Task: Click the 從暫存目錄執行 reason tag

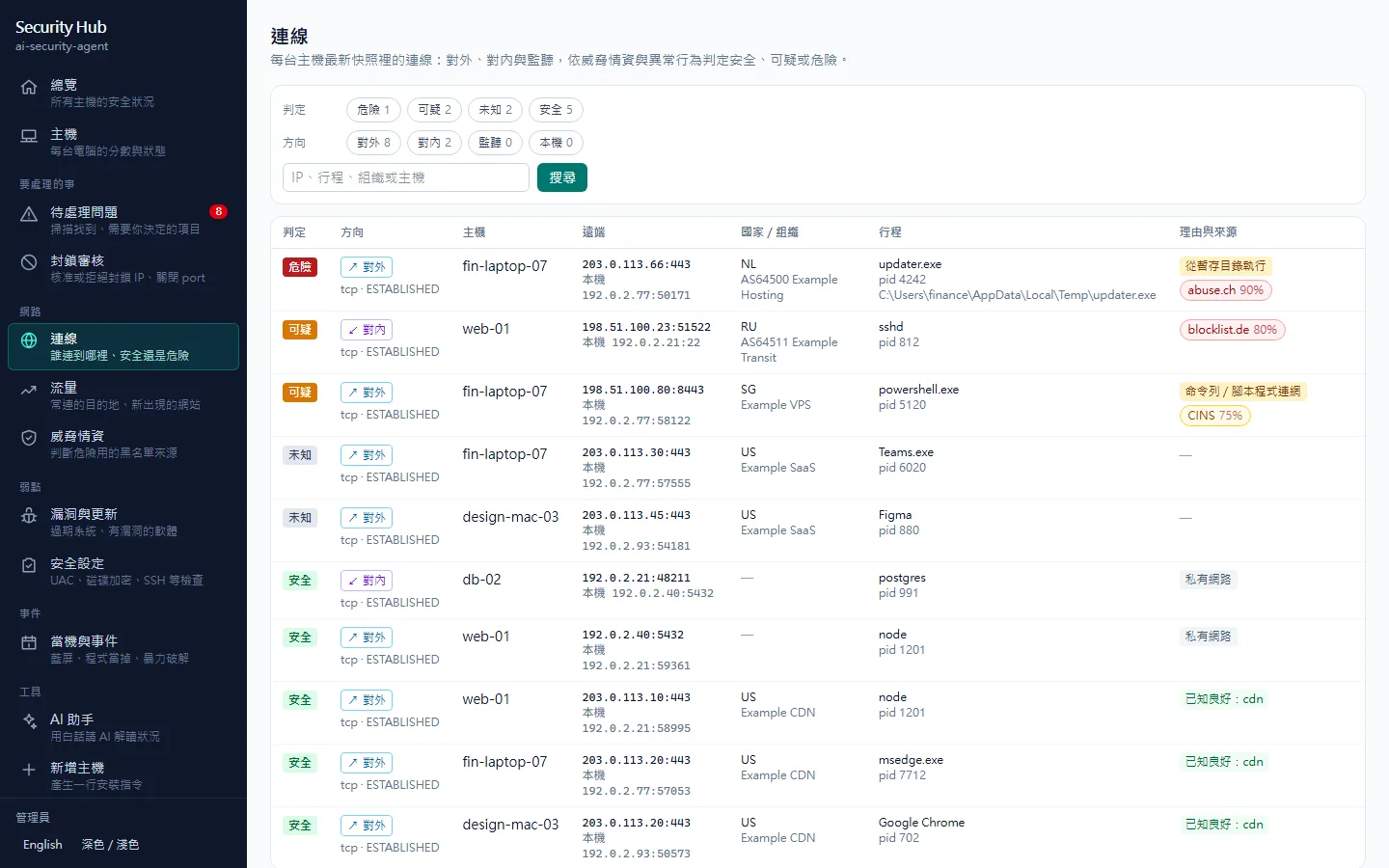Action: coord(1225,266)
